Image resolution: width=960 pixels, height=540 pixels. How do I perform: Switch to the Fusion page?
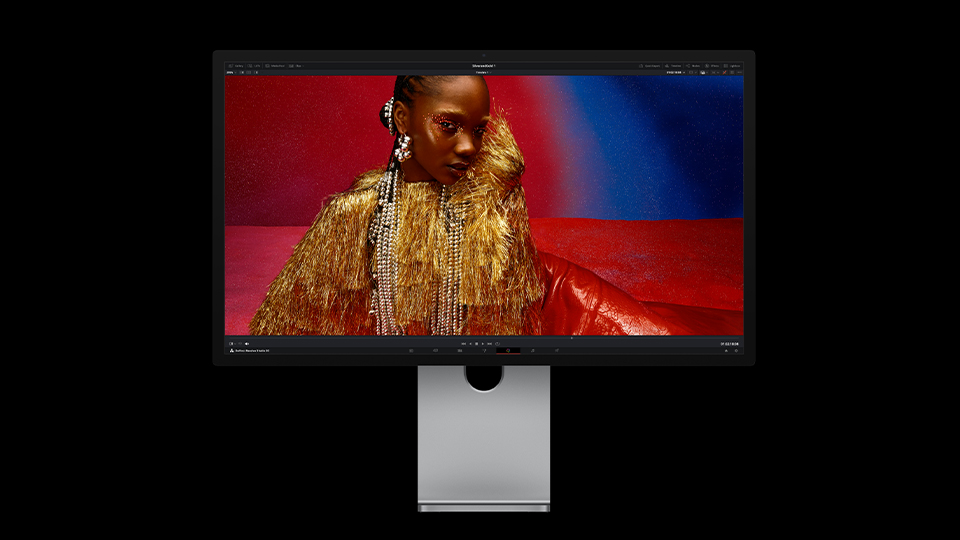(484, 351)
